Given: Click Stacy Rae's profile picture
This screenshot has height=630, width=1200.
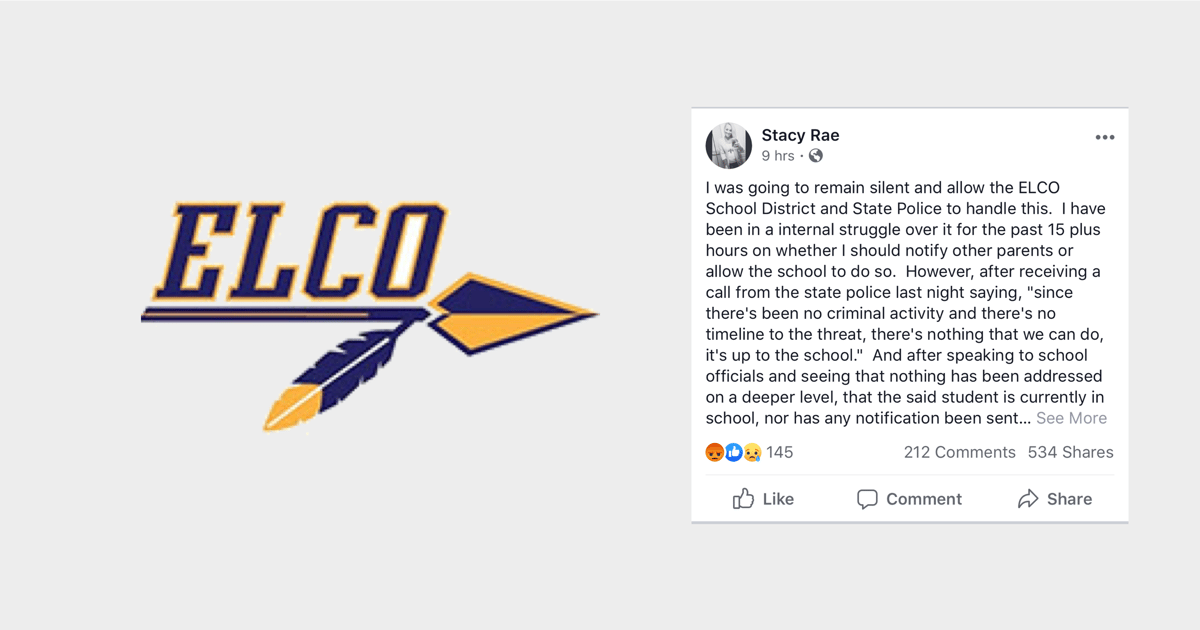Looking at the screenshot, I should click(729, 145).
